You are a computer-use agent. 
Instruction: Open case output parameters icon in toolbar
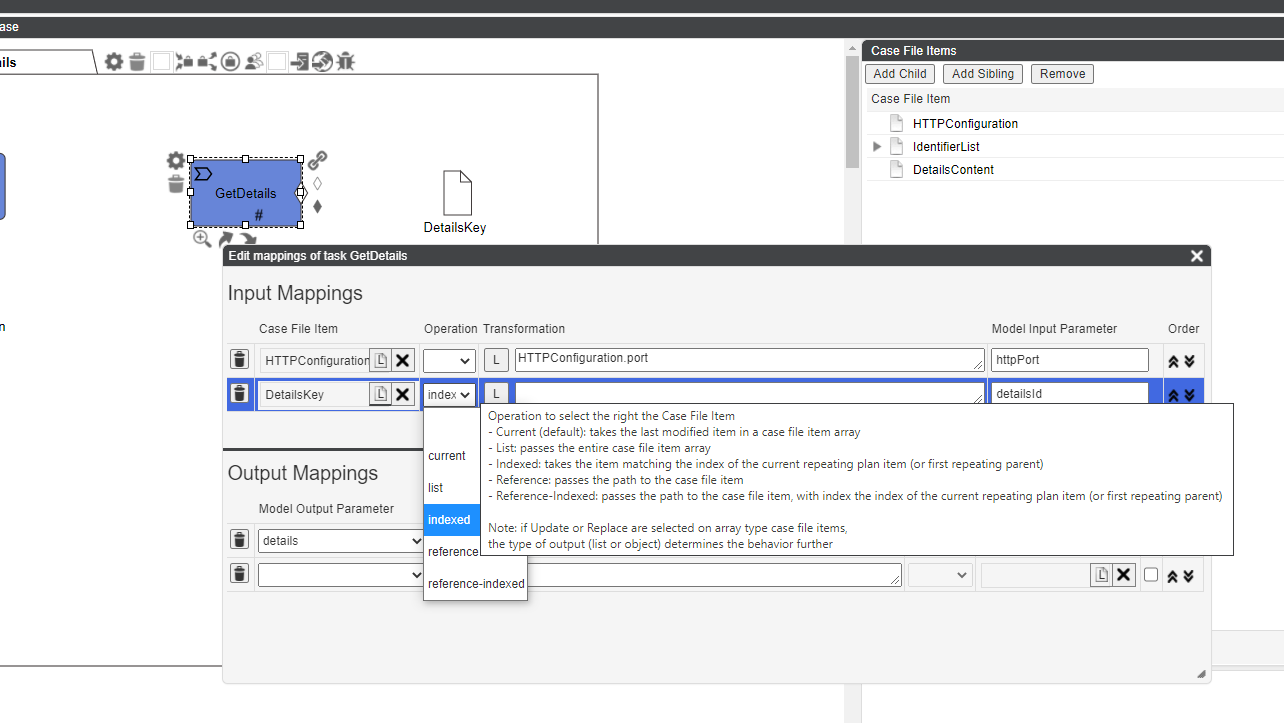tap(207, 62)
